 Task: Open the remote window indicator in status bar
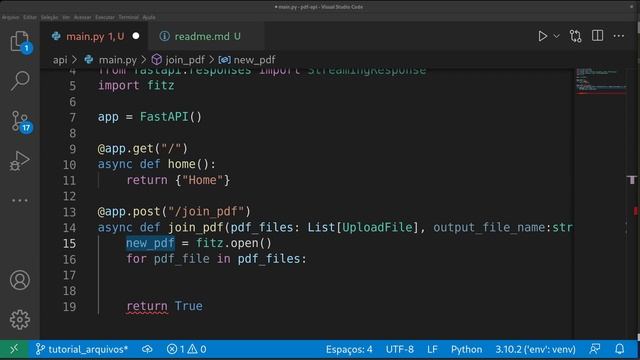(x=14, y=349)
